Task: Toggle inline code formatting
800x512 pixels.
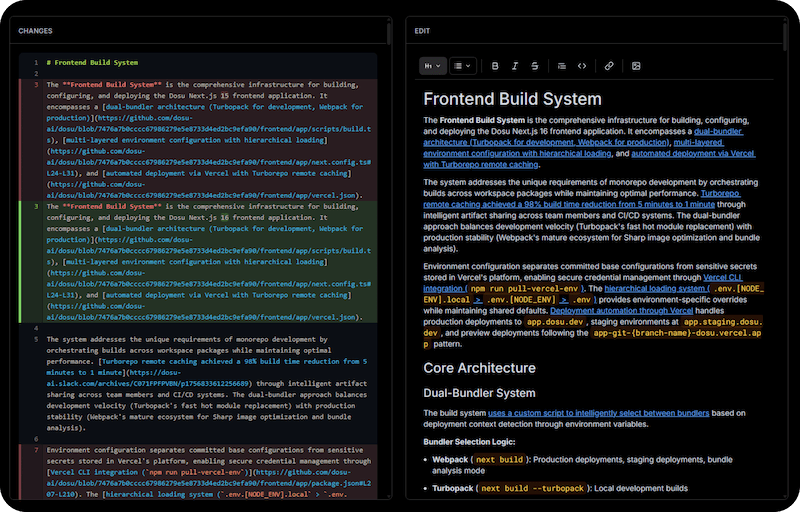Action: coord(582,66)
